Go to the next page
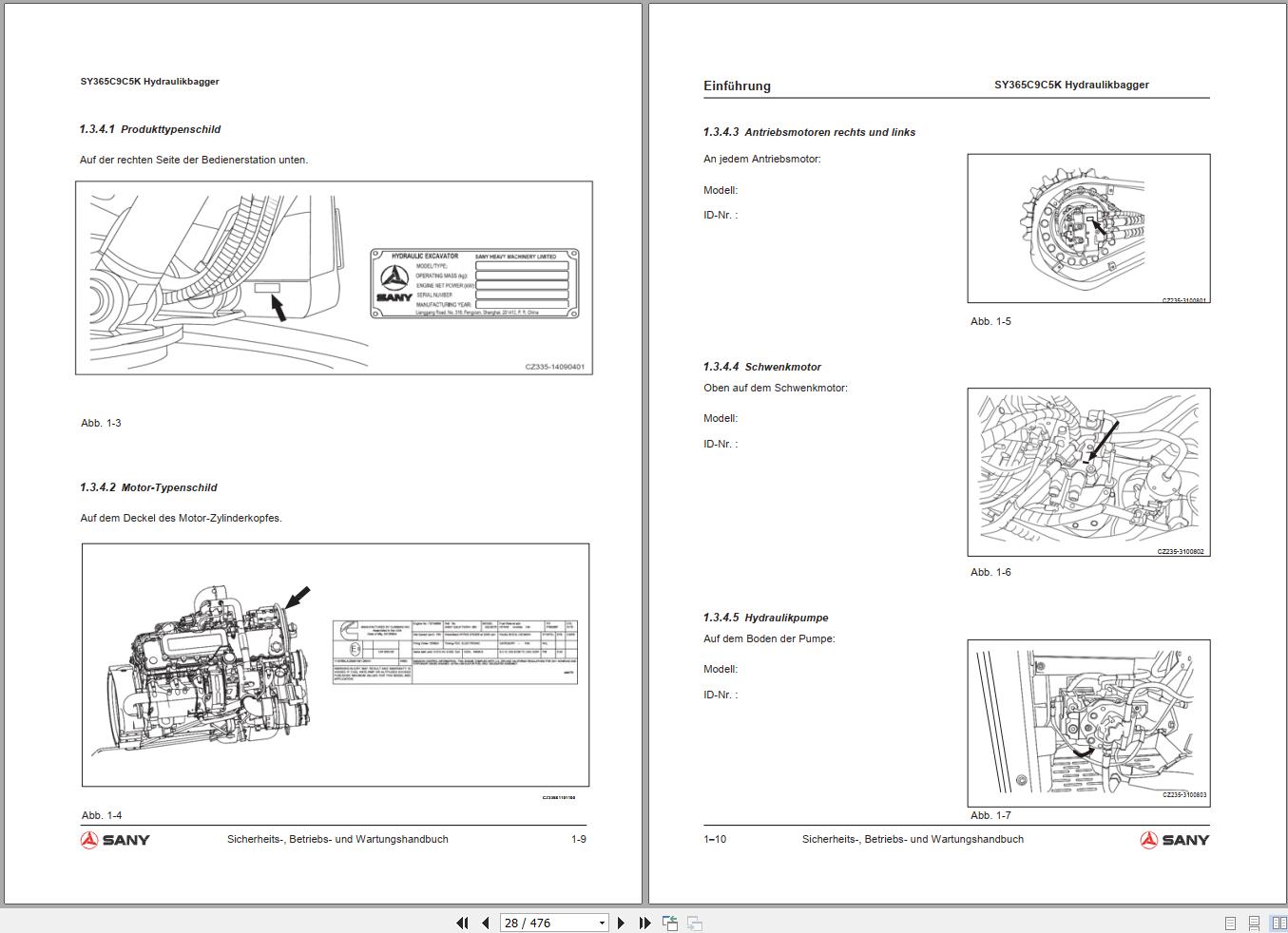The image size is (1288, 933). click(x=621, y=923)
